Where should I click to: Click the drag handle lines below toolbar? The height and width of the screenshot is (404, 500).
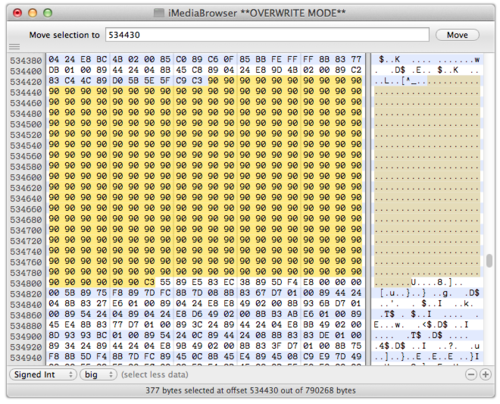14,47
